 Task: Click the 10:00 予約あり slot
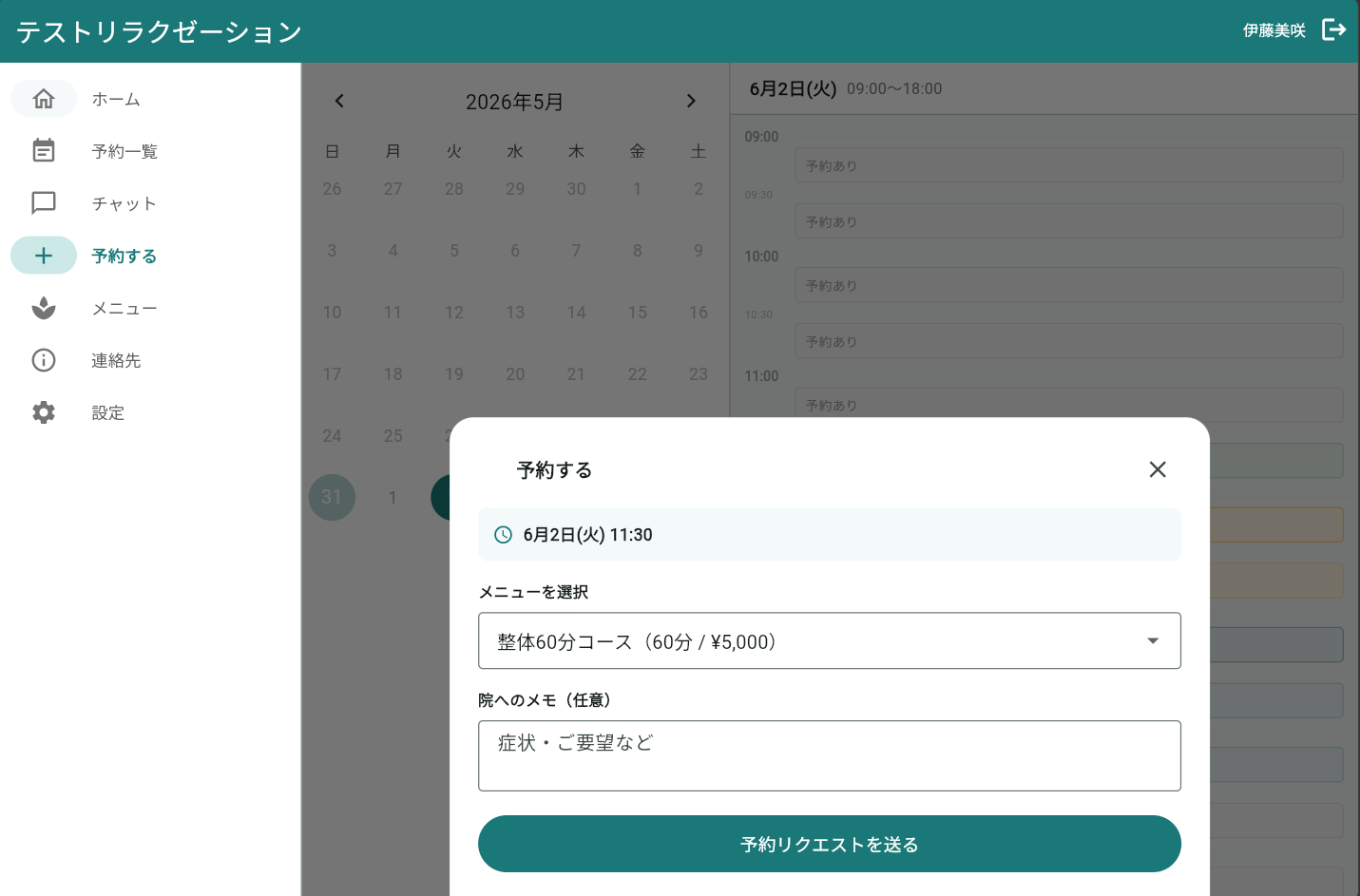tap(1069, 285)
